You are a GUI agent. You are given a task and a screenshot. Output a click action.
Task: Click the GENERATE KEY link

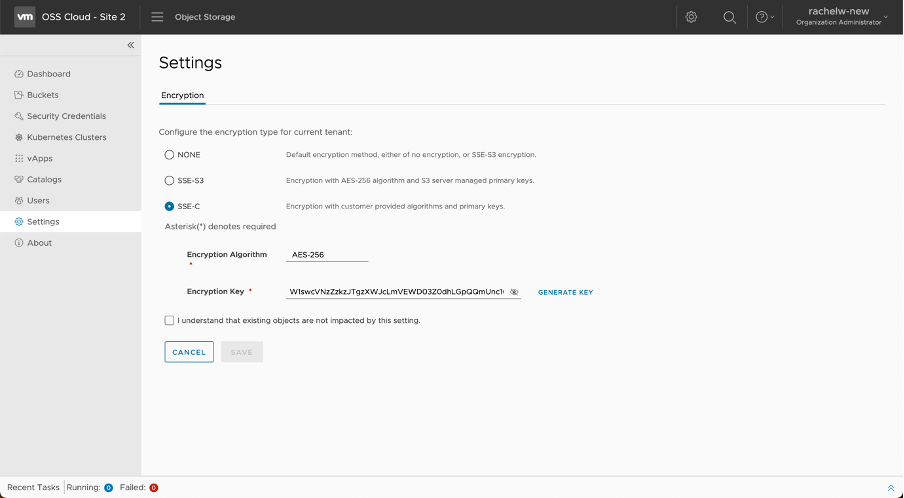[565, 292]
